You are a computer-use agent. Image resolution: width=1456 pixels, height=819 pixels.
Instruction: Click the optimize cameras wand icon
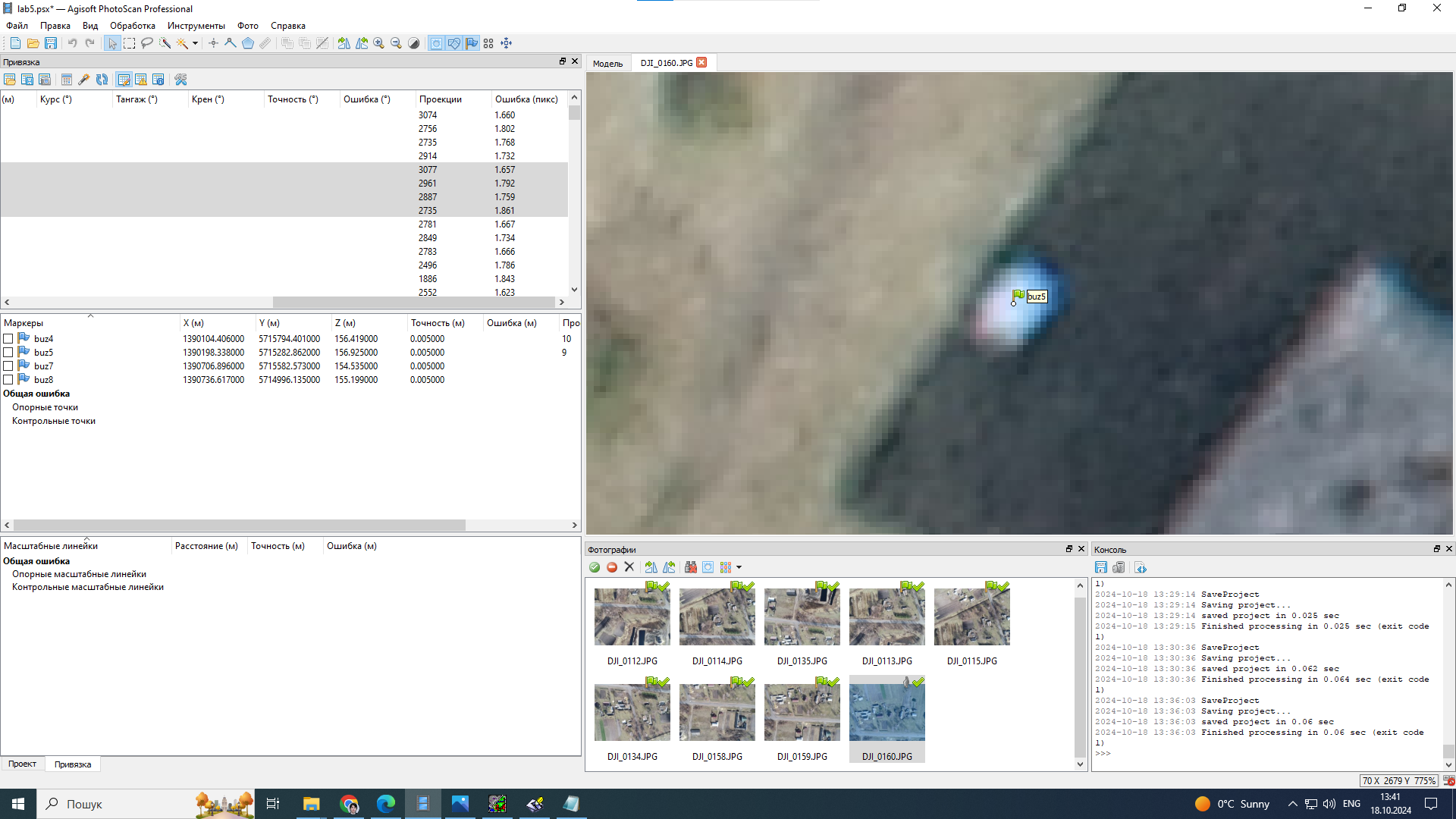click(x=84, y=80)
